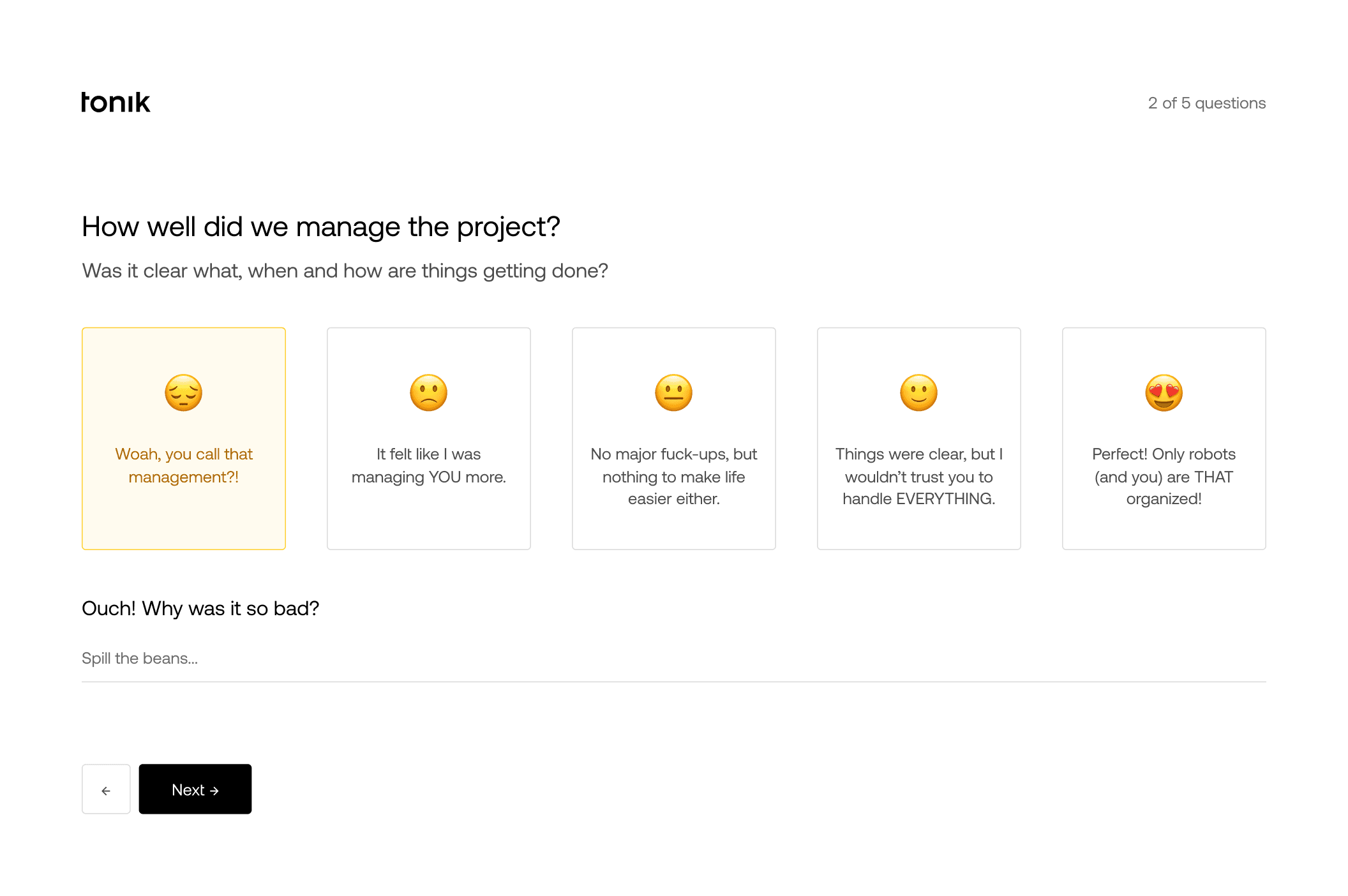
Task: Select the heart-eyes emoji icon
Action: click(1164, 392)
